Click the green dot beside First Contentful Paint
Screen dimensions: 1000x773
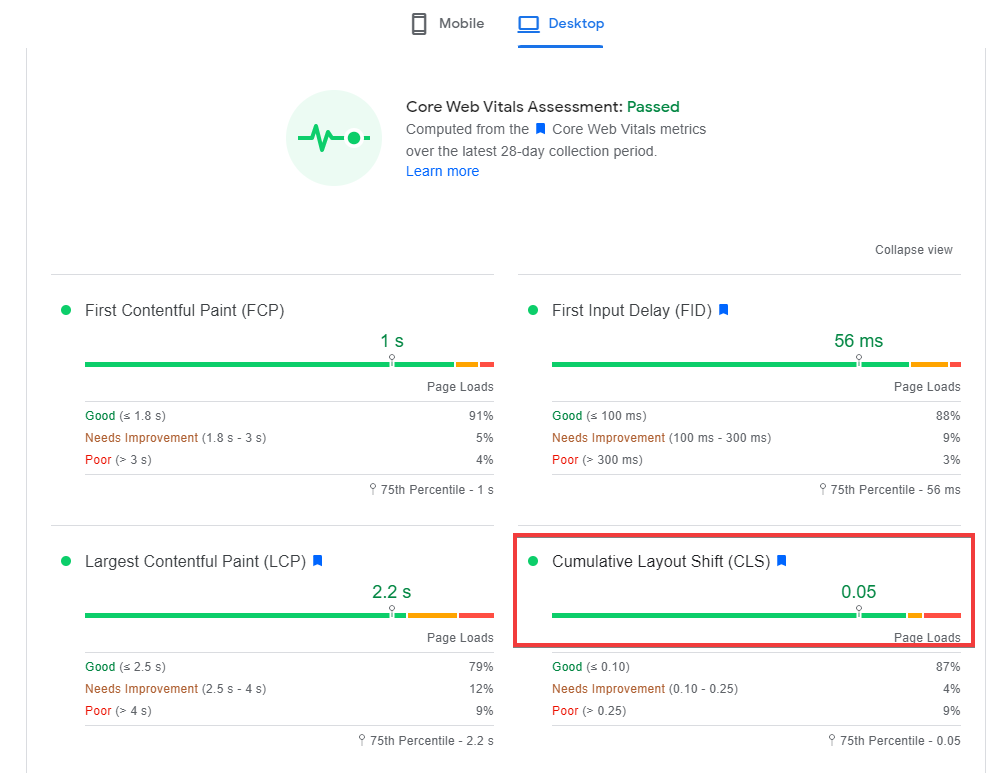(x=66, y=310)
